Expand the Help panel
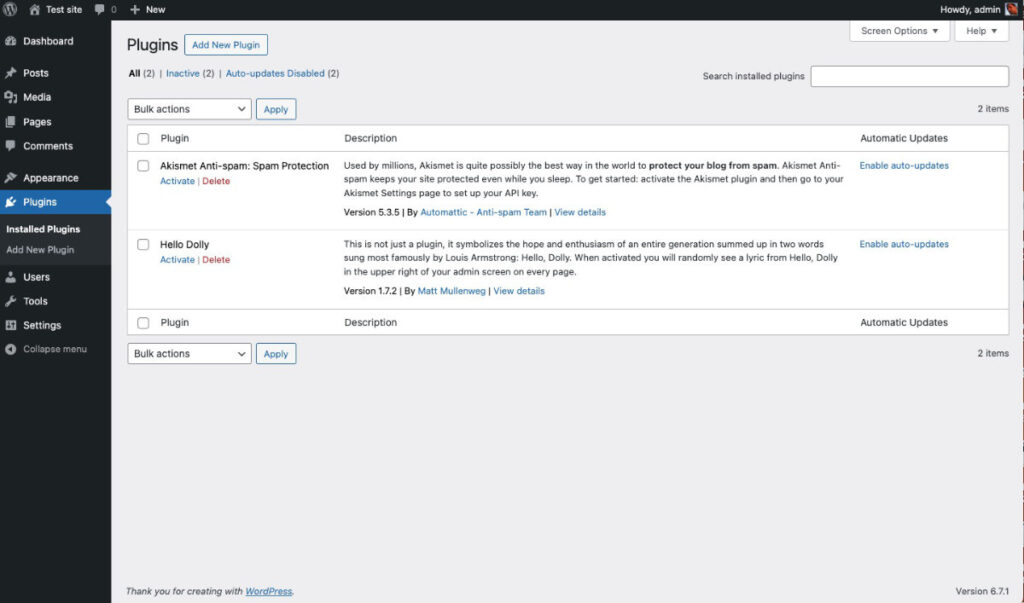The height and width of the screenshot is (603, 1024). pos(982,31)
